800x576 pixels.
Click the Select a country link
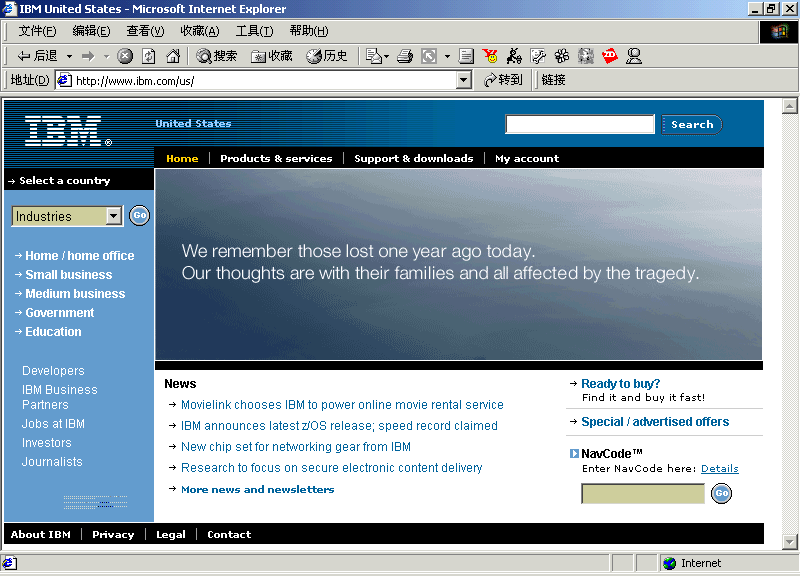(64, 180)
